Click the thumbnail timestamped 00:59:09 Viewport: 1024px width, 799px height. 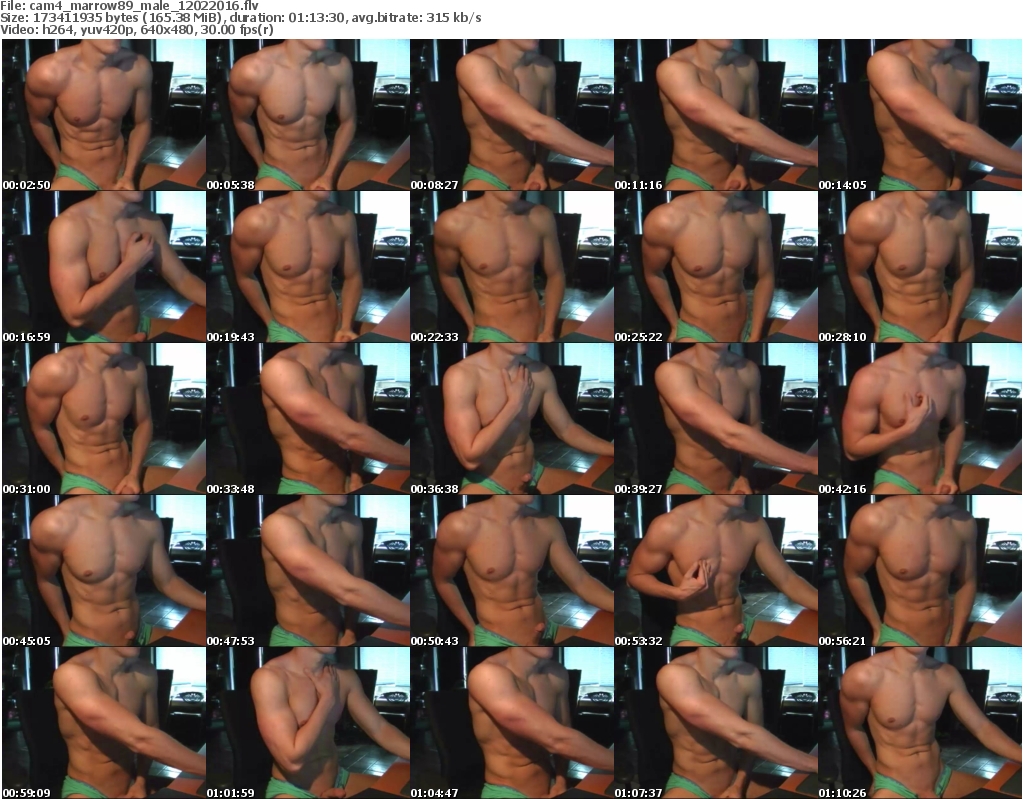point(104,723)
